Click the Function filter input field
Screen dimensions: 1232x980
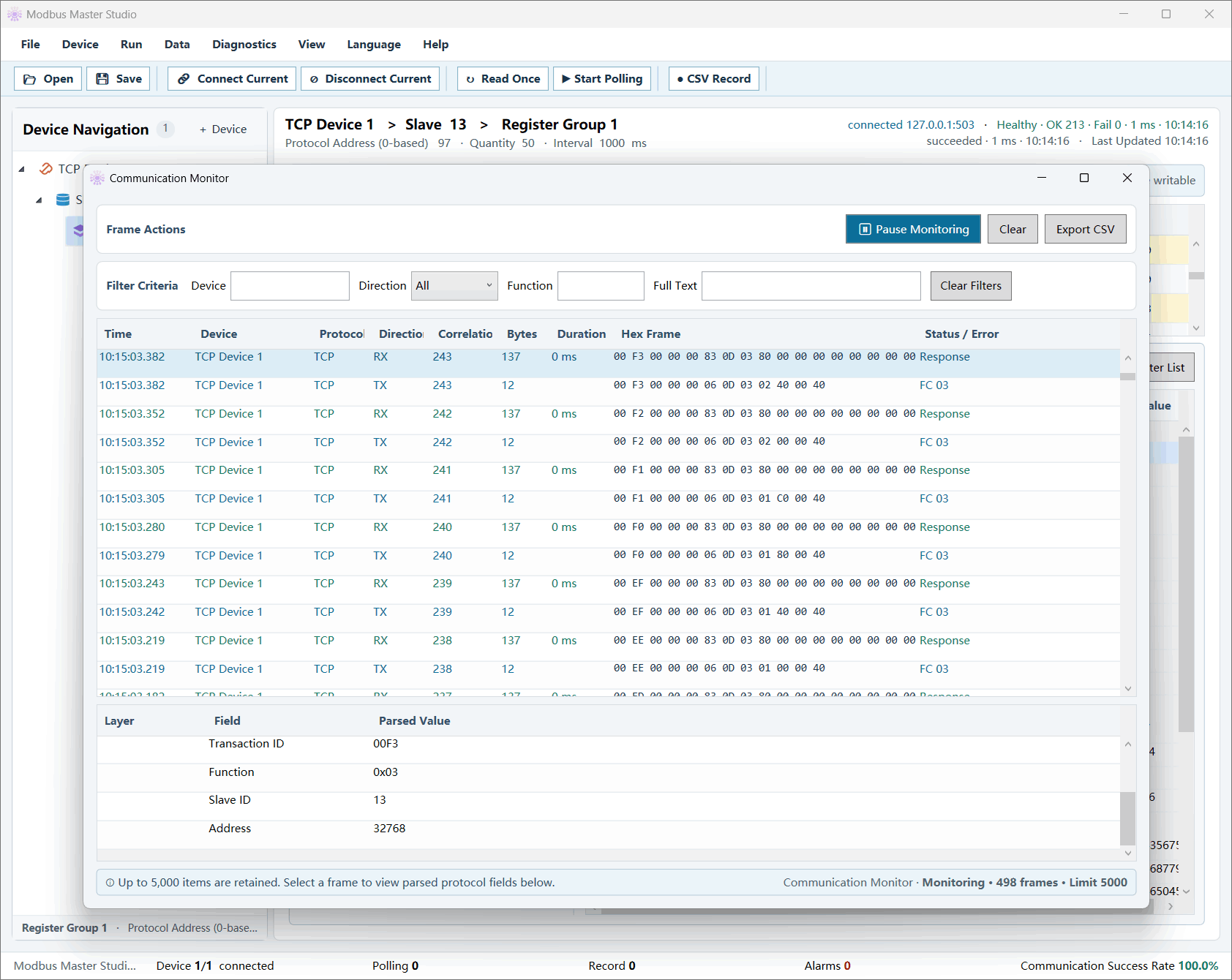(601, 286)
